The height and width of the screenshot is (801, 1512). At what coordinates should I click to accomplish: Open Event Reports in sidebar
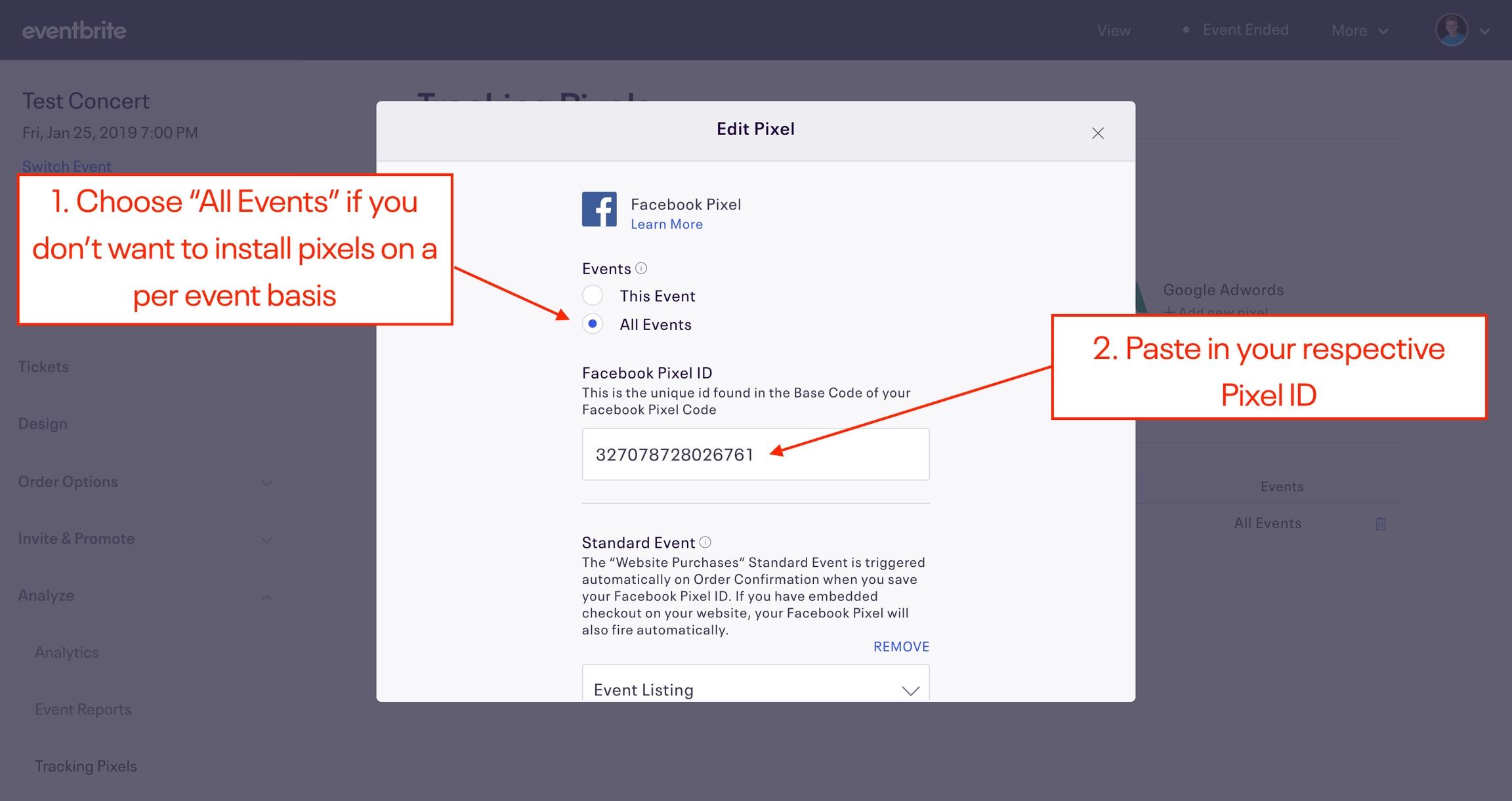pyautogui.click(x=83, y=710)
